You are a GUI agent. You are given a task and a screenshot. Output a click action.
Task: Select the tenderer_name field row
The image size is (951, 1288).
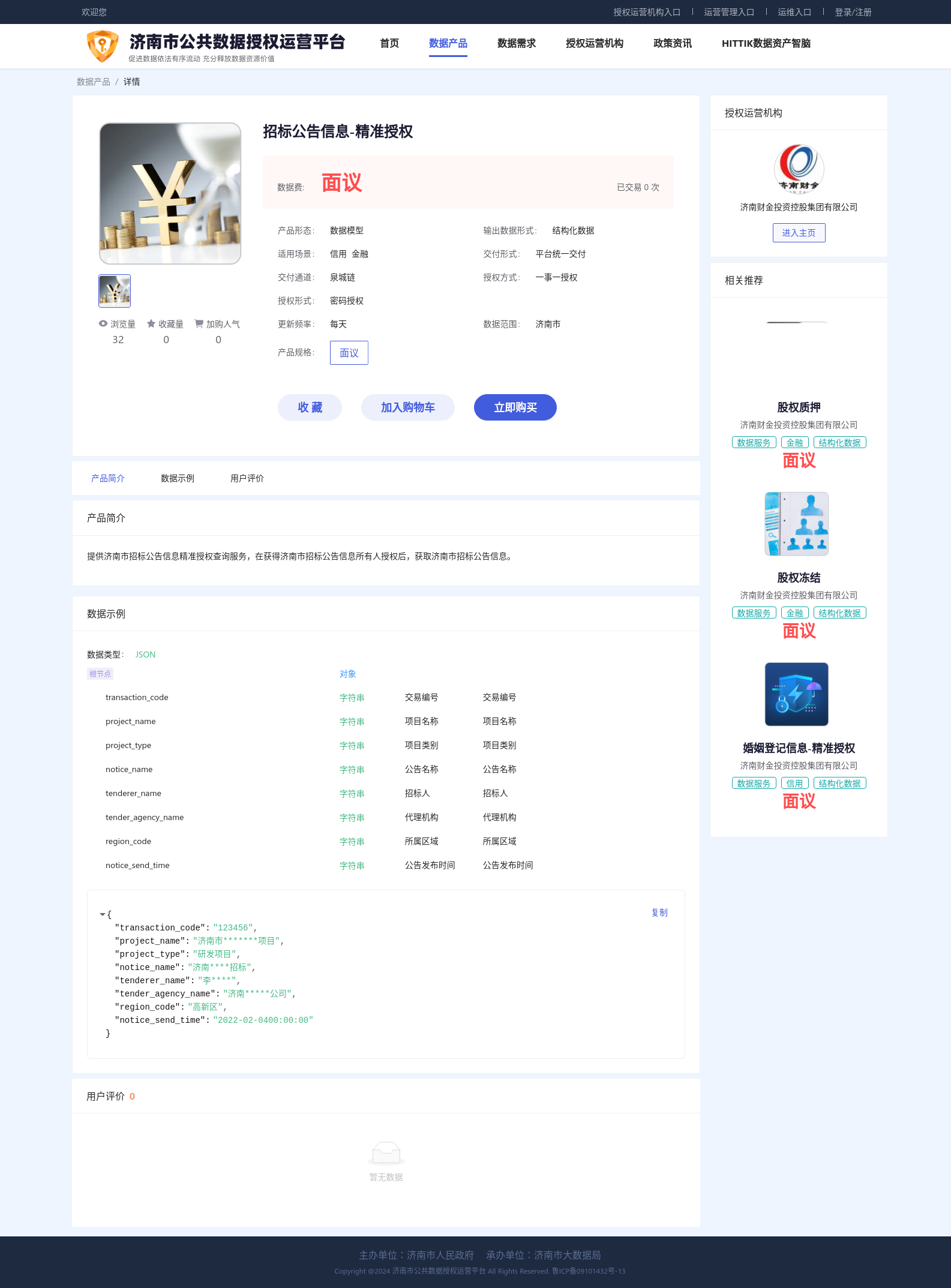386,793
